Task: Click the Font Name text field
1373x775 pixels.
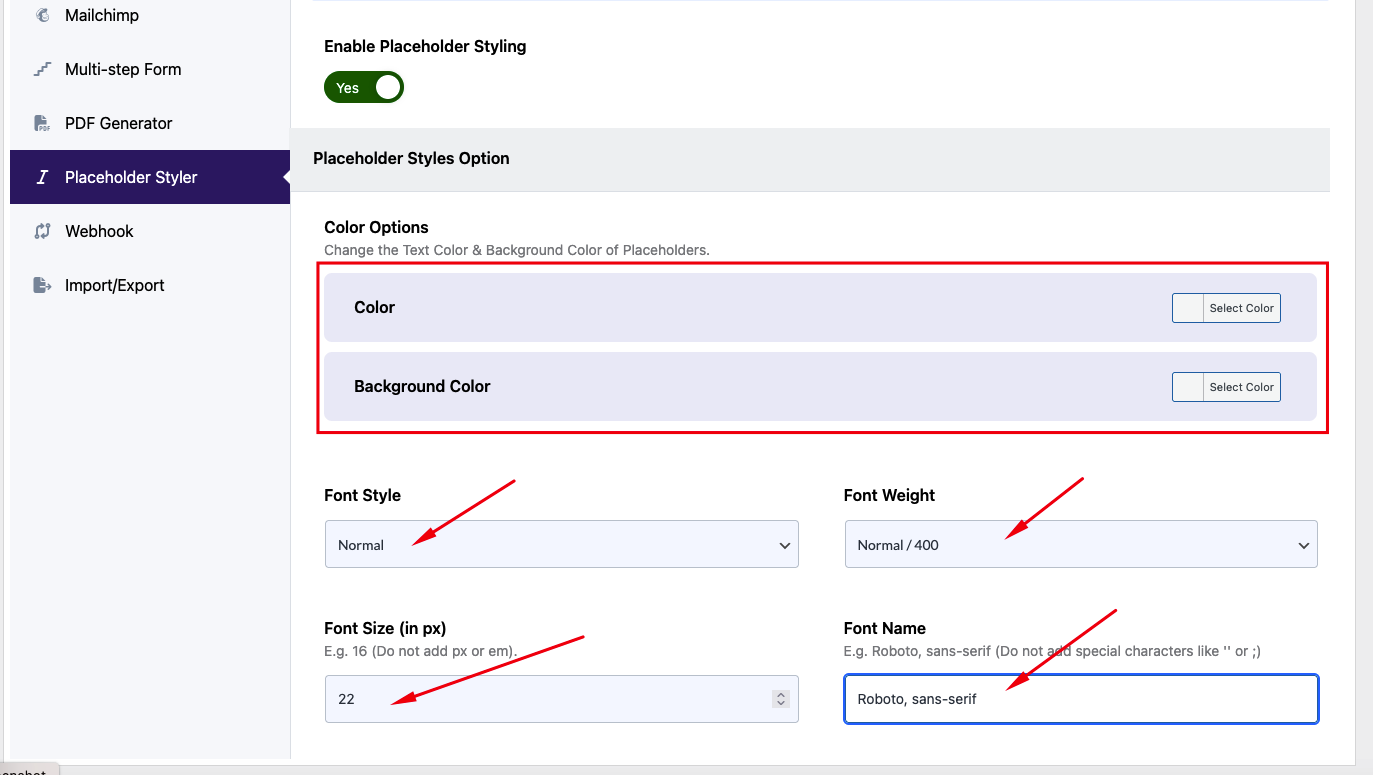Action: click(x=1081, y=699)
